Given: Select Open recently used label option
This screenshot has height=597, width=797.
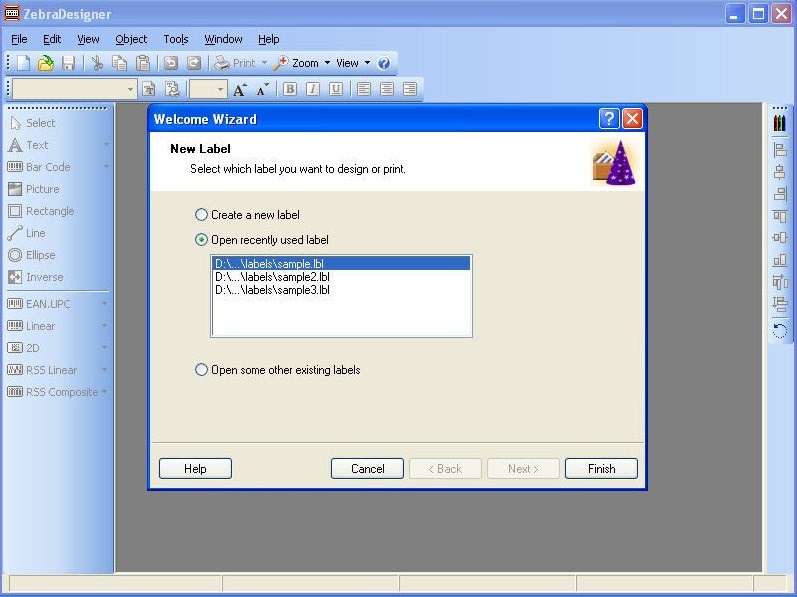Looking at the screenshot, I should coord(262,240).
